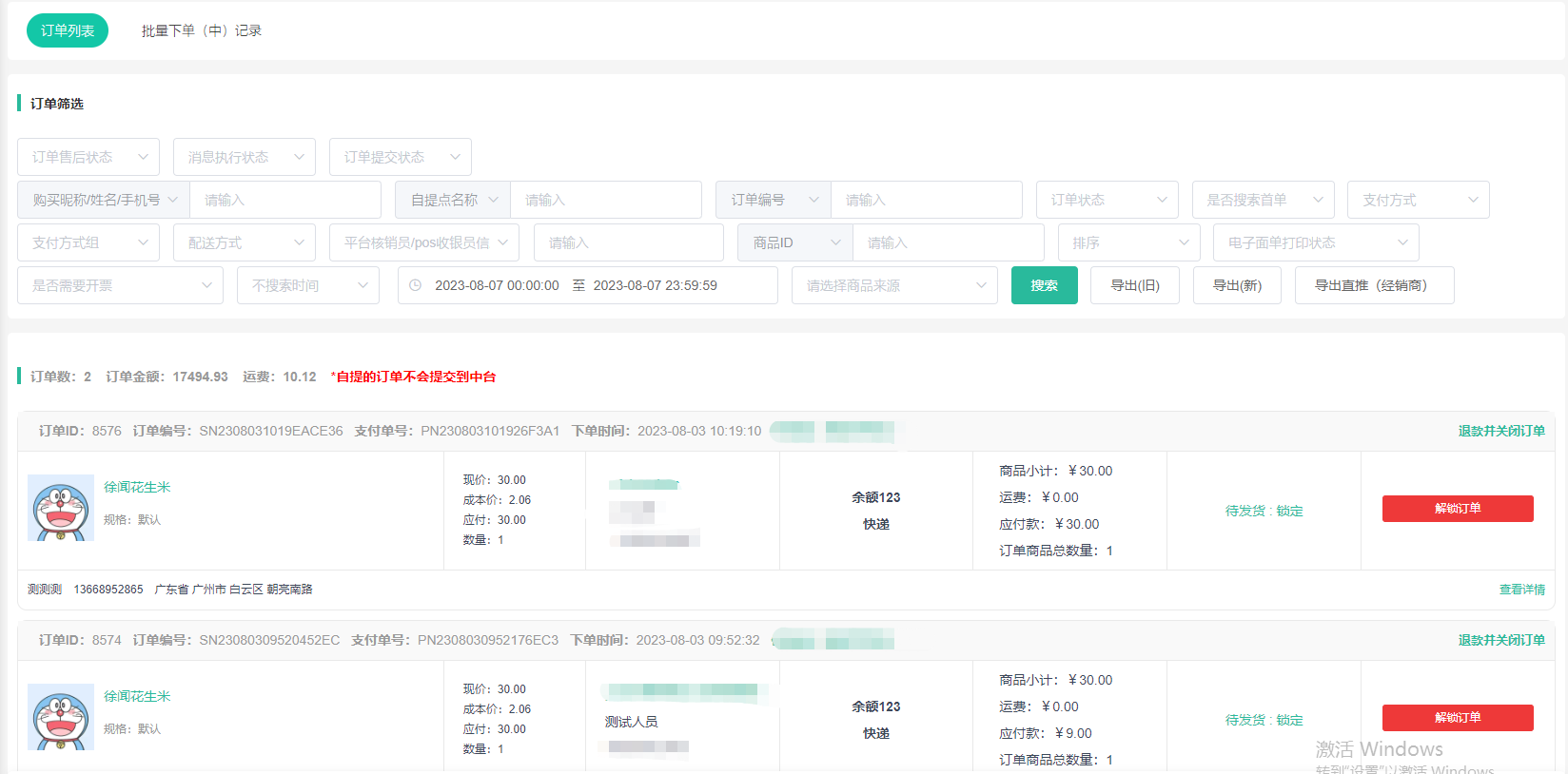Screen dimensions: 1568x774
Task: Click 退款并关闭订单 for order 8574
Action: (x=1501, y=640)
